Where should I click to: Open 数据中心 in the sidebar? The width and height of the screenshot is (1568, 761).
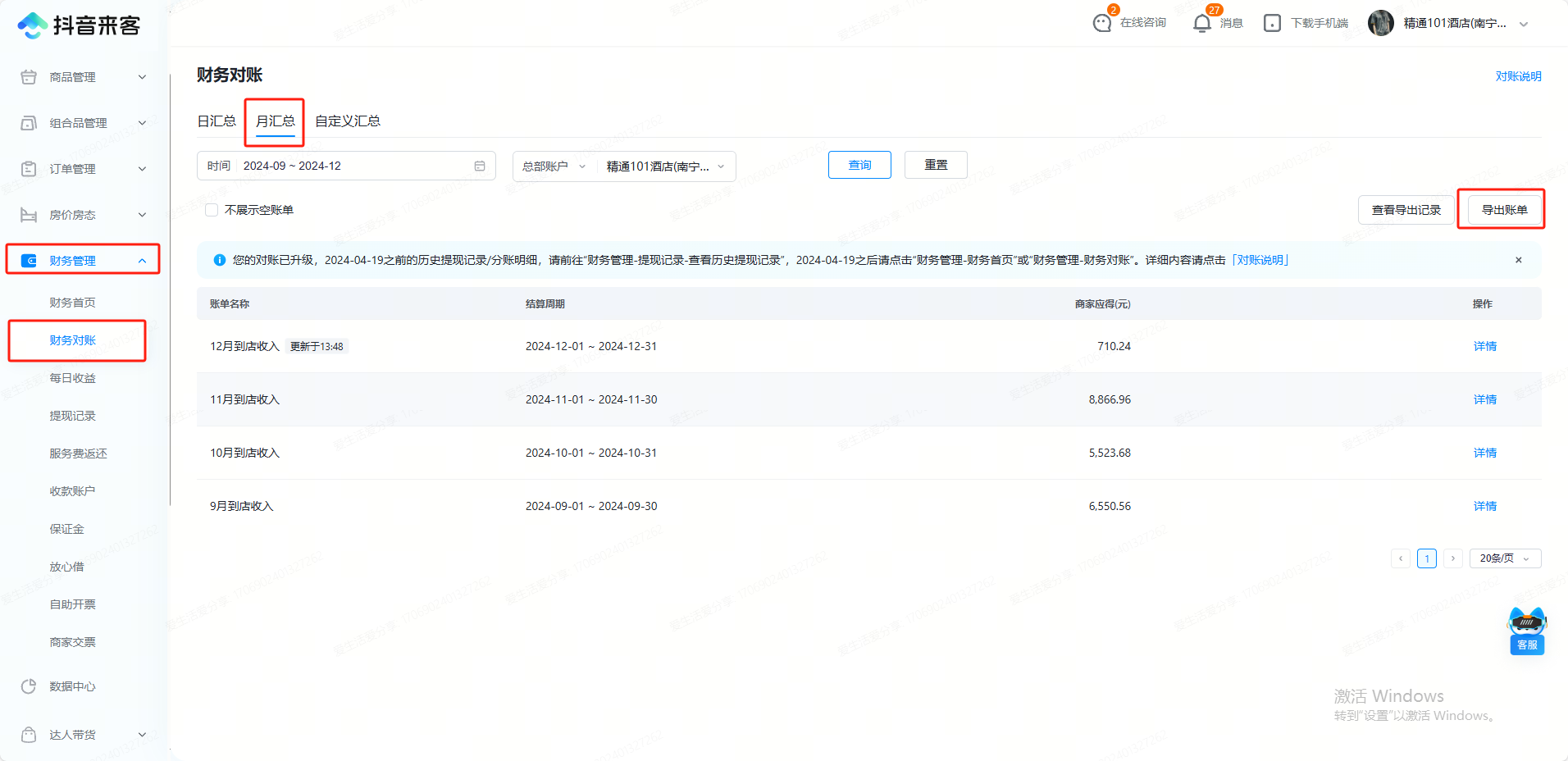pyautogui.click(x=72, y=686)
